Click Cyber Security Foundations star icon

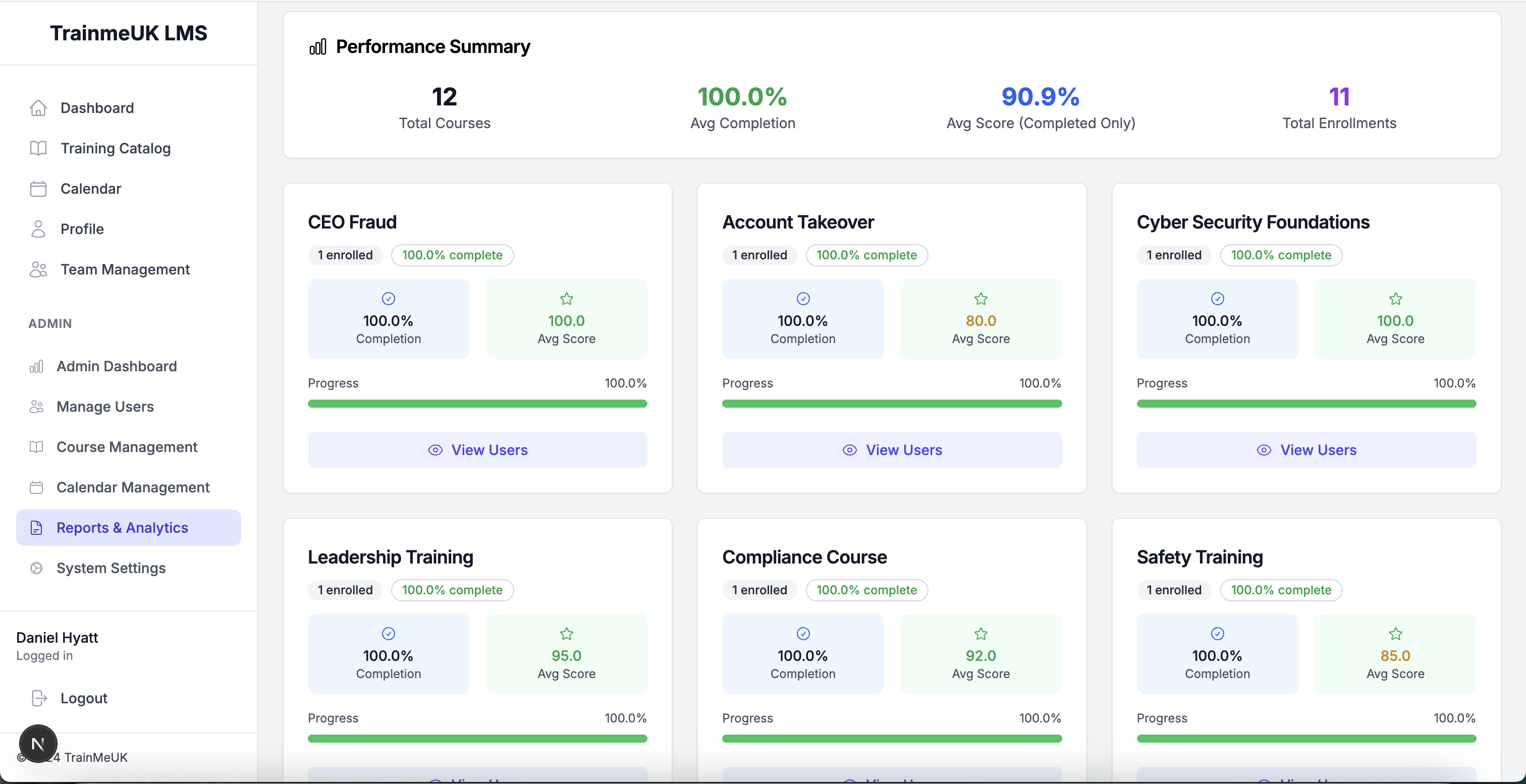(1396, 299)
